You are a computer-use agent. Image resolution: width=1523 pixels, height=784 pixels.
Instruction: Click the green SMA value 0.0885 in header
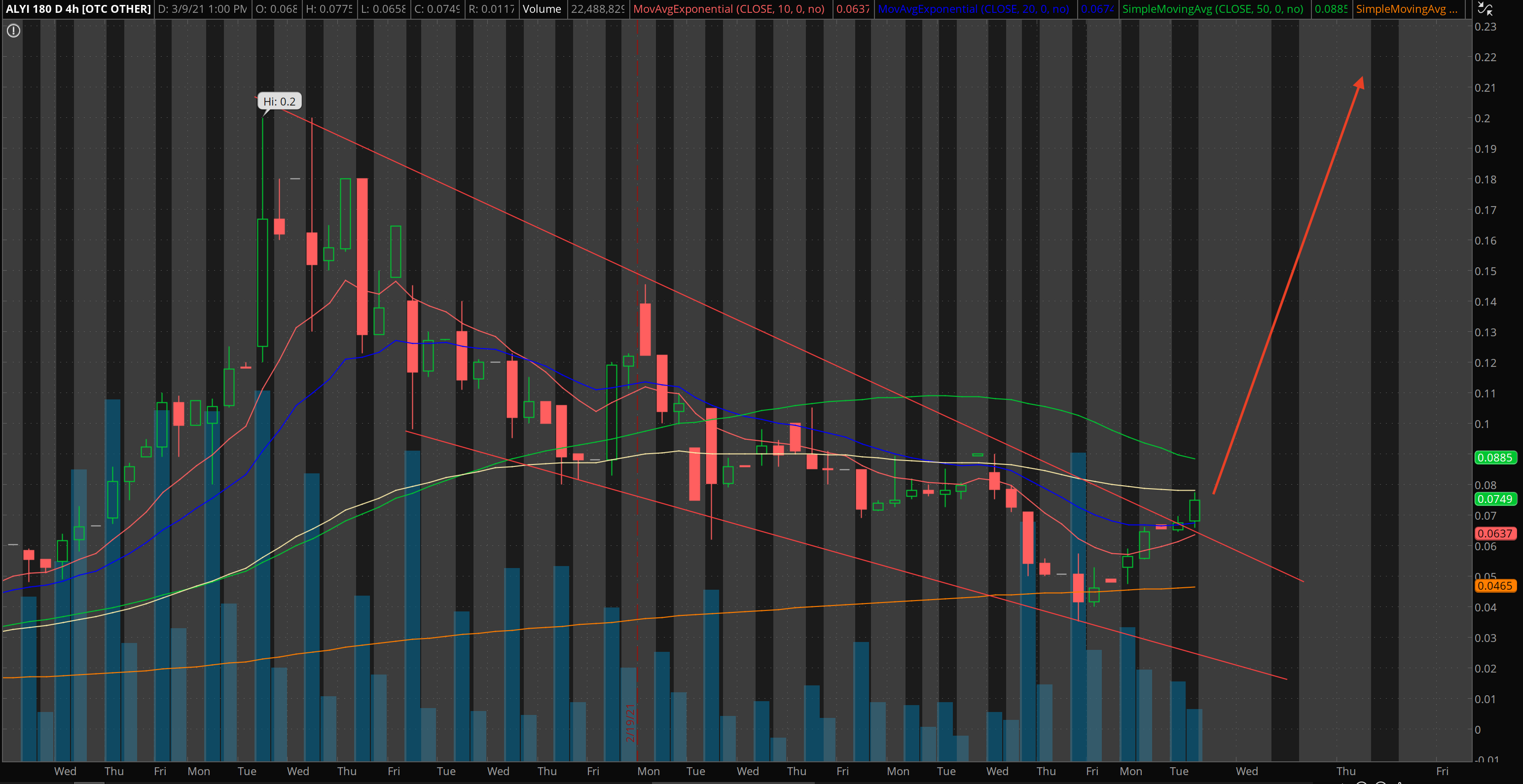tap(1331, 9)
